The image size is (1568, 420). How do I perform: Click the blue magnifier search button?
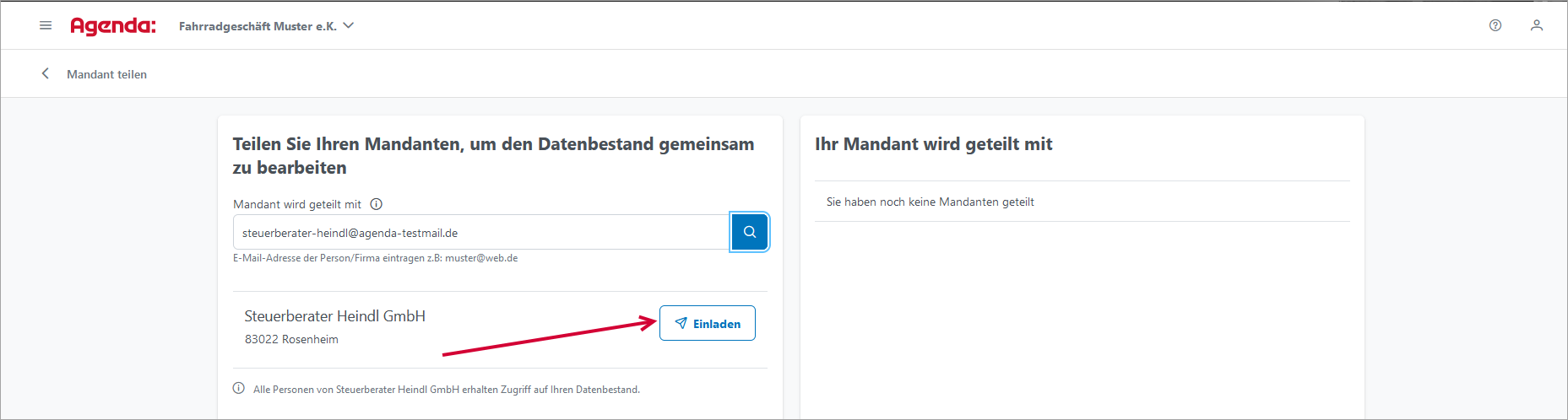tap(749, 232)
